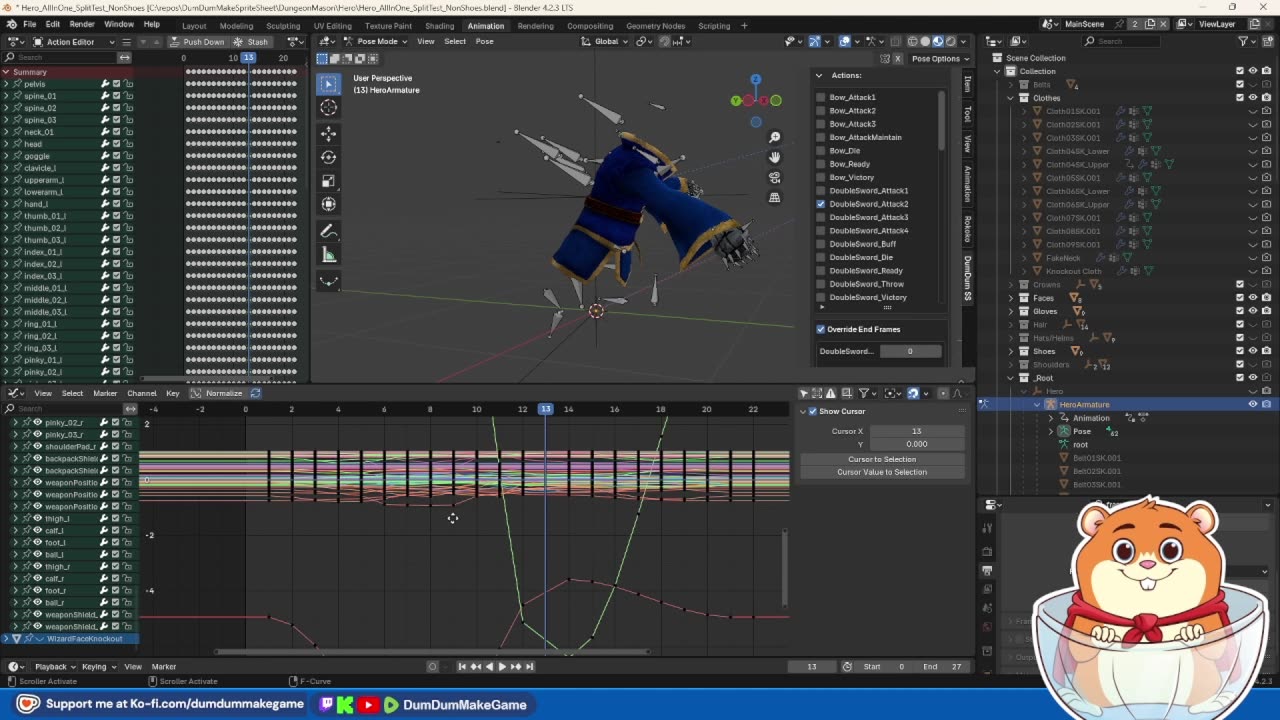Image resolution: width=1280 pixels, height=720 pixels.
Task: Click the viewport zoom magnifier gizmo
Action: (775, 137)
